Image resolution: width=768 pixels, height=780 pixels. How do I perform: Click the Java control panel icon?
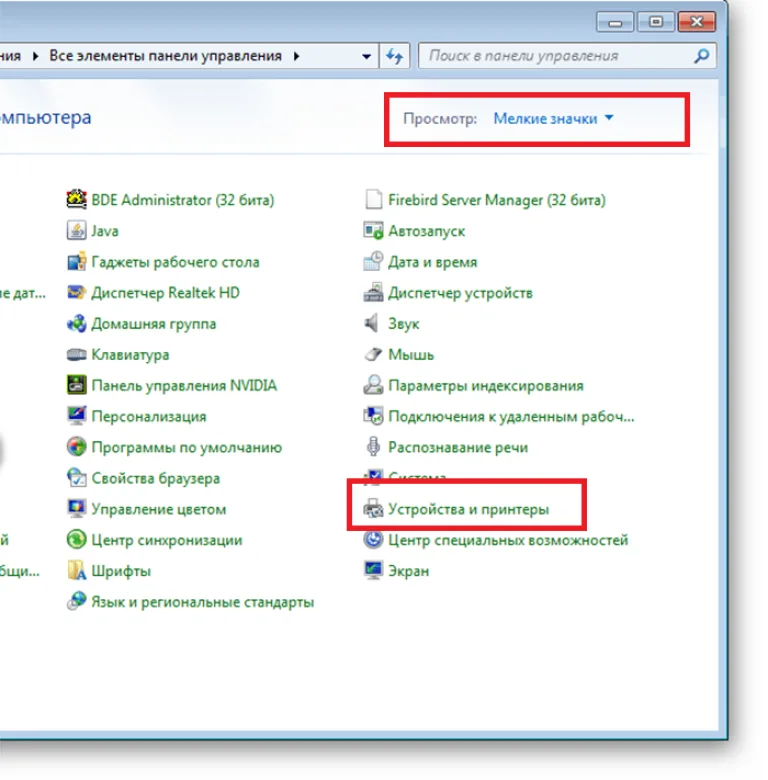coord(76,231)
